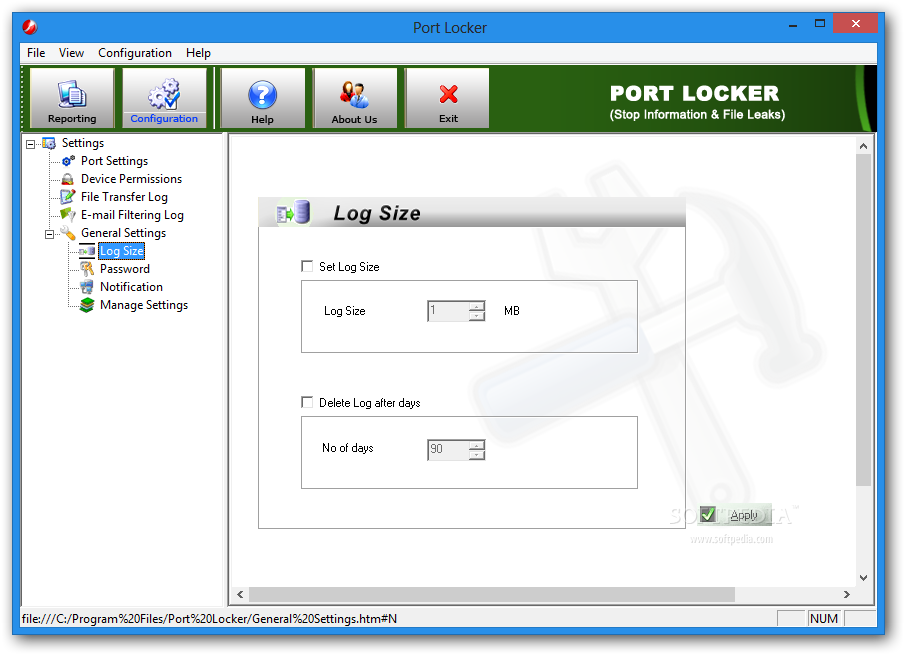Click the Log Size header database icon
905x655 pixels.
coord(294,212)
